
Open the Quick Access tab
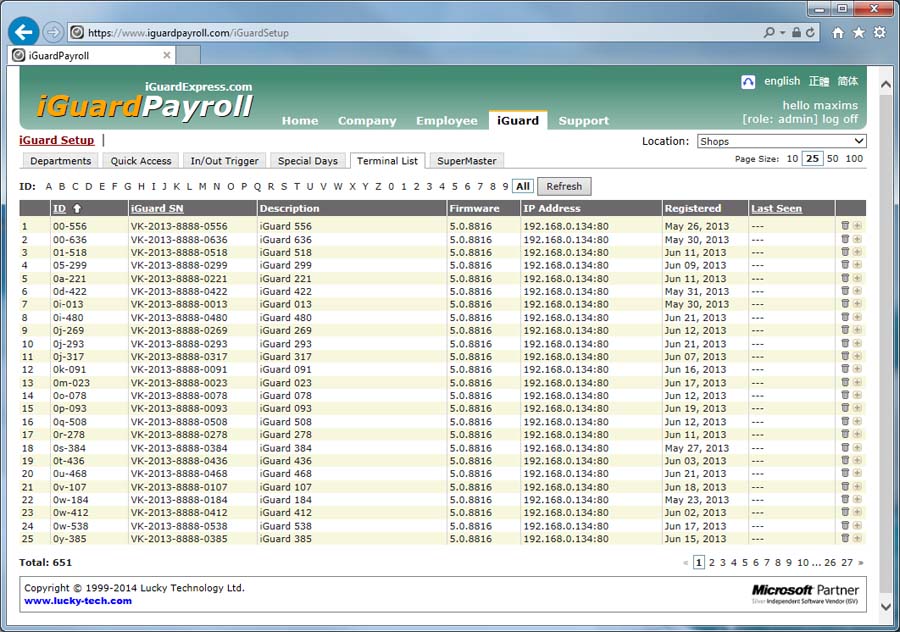pos(141,161)
